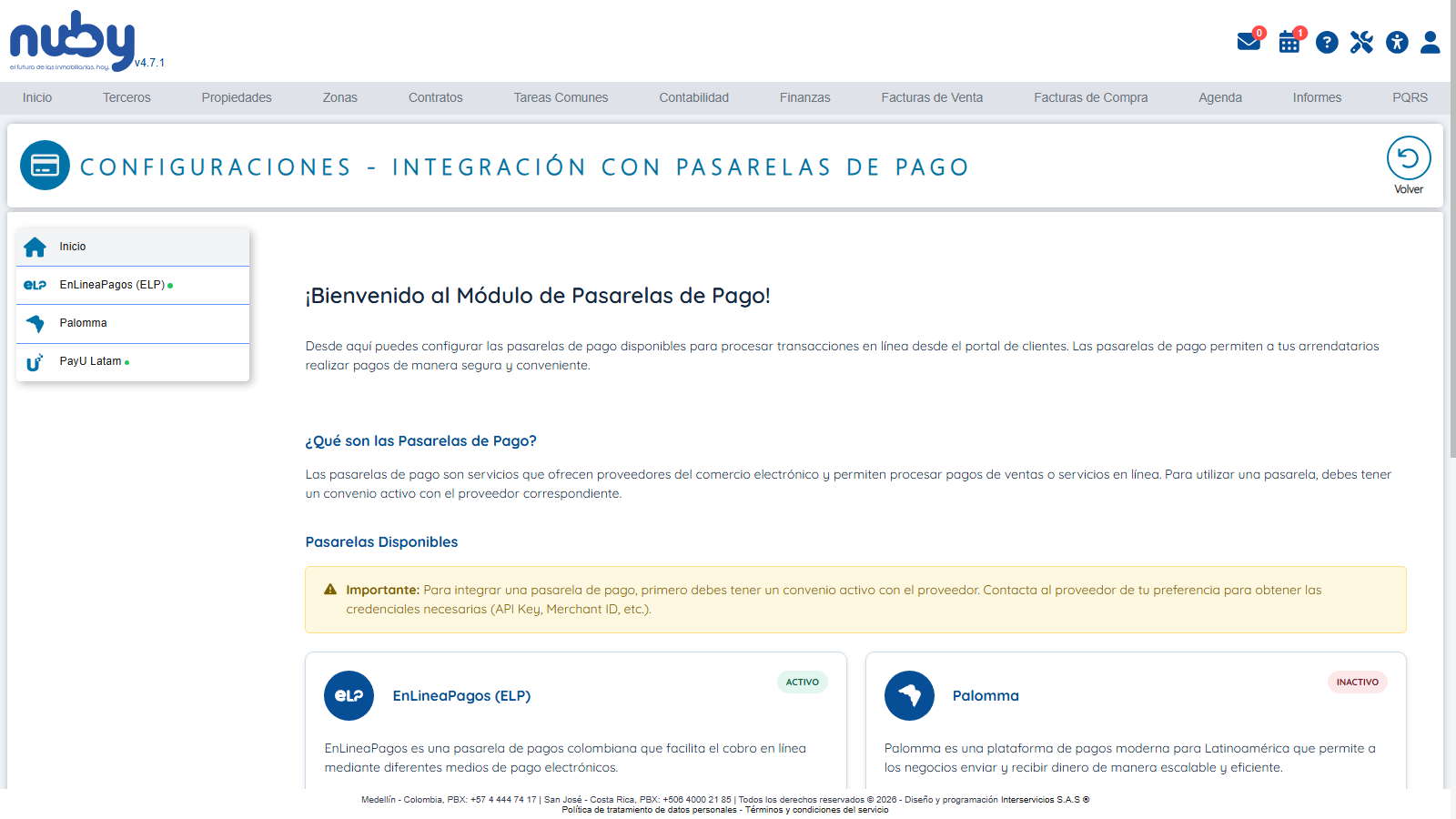The width and height of the screenshot is (1456, 819).
Task: Open Términos y condiciones del servicio link
Action: tap(817, 810)
